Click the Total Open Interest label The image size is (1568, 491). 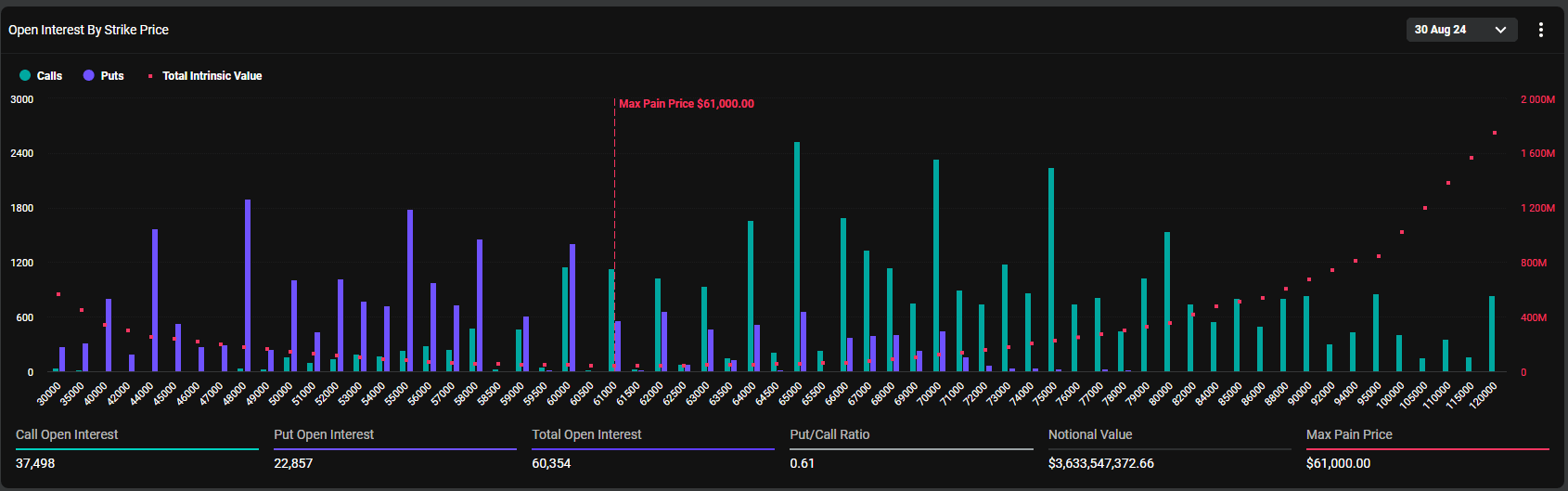tap(586, 434)
